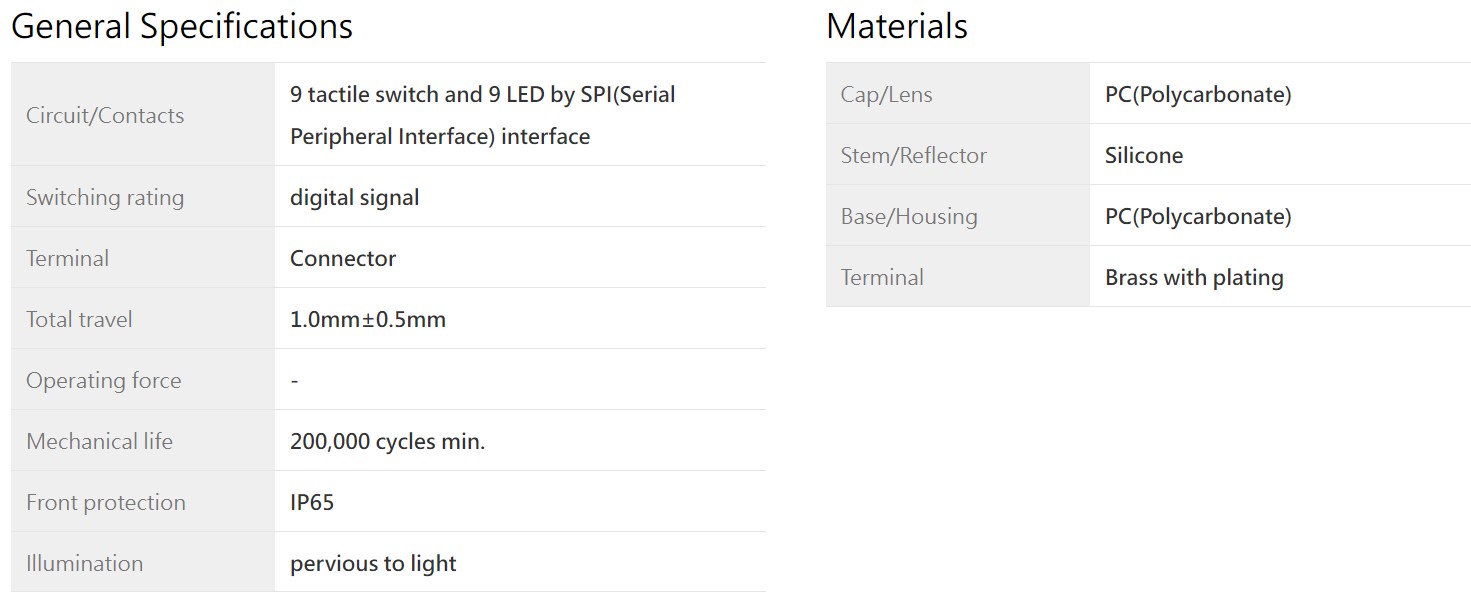Click the pervious to light value
The width and height of the screenshot is (1471, 592).
(373, 563)
